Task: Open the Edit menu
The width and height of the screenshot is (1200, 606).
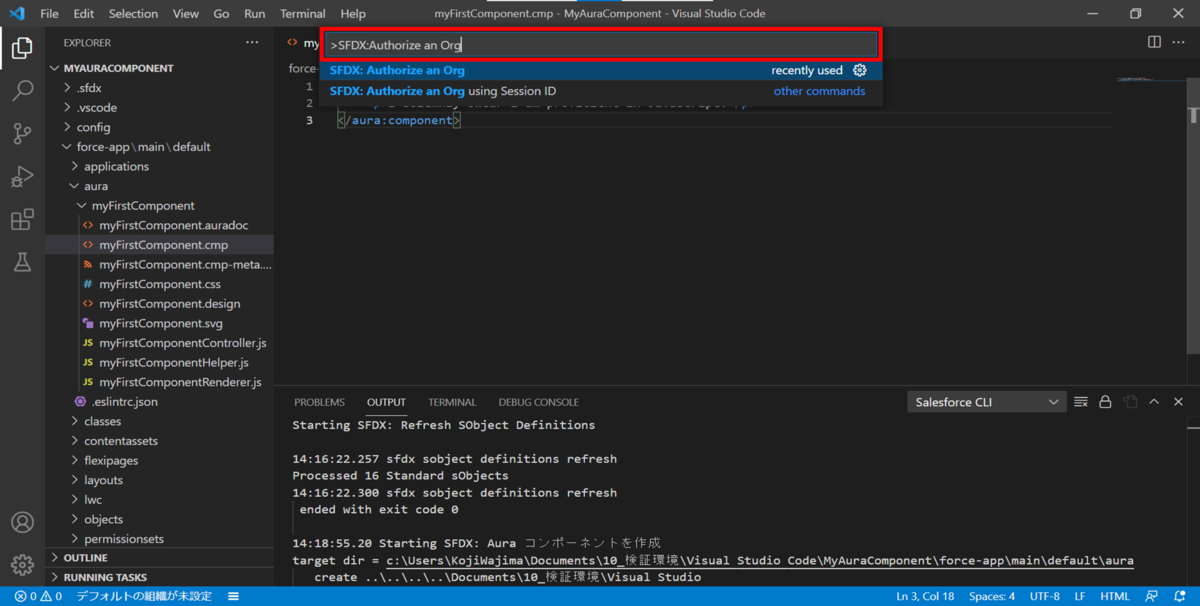Action: pos(84,14)
